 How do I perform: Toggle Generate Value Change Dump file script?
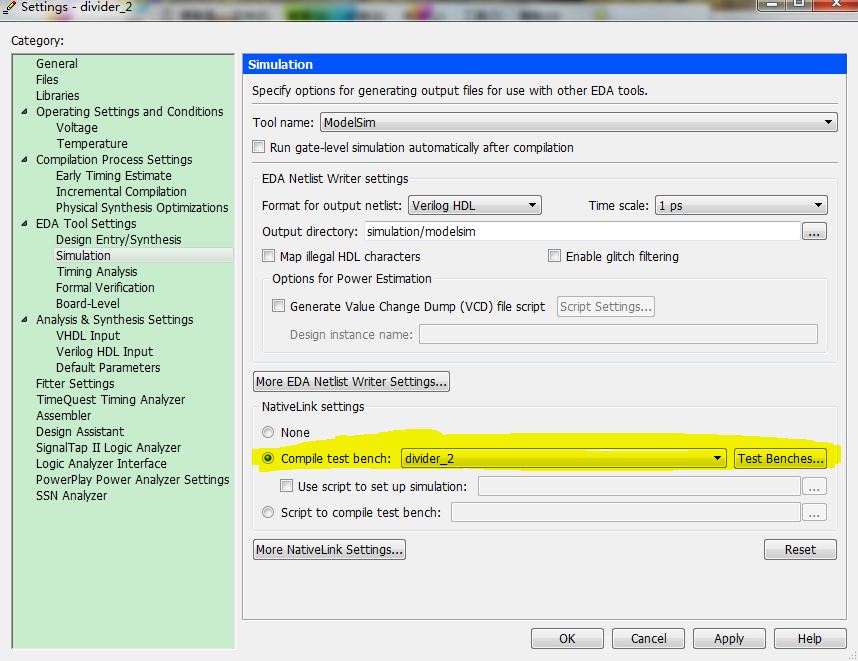[x=279, y=305]
